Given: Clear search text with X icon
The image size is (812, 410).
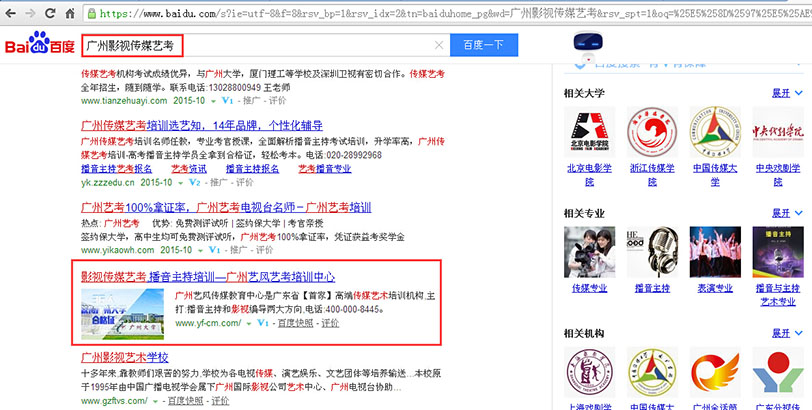Looking at the screenshot, I should (439, 45).
